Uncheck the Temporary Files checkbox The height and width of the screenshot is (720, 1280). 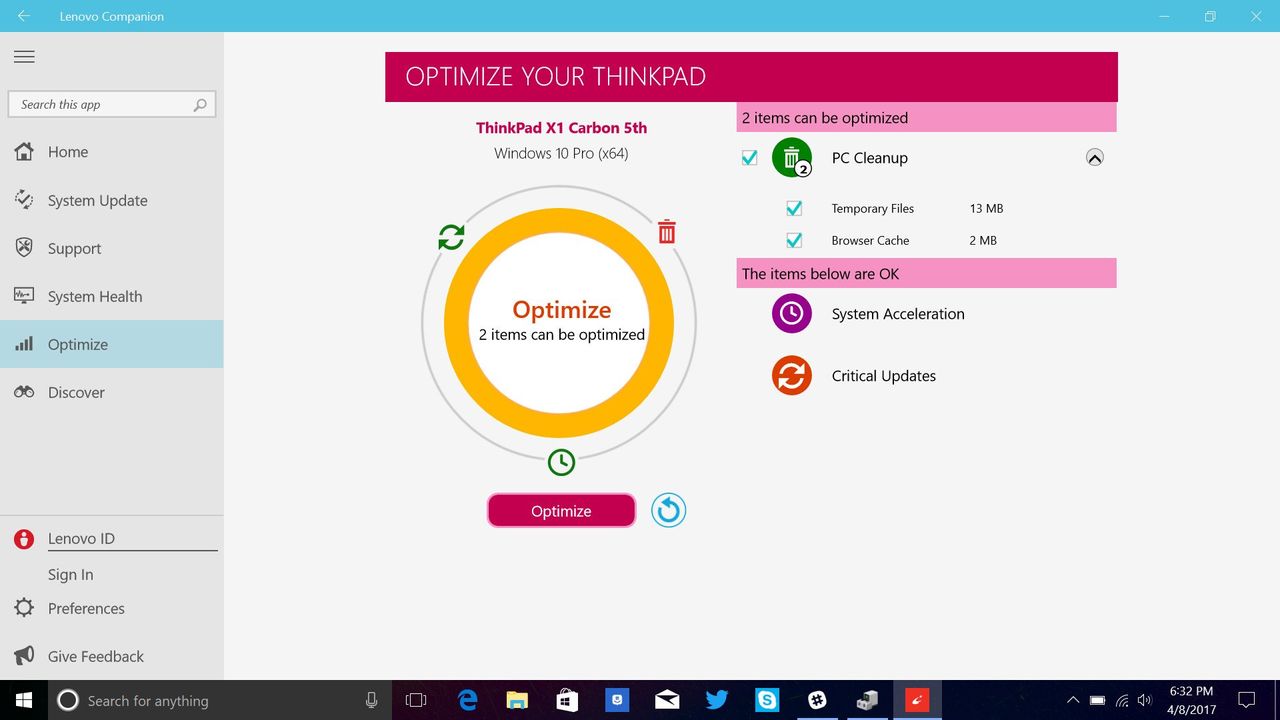pyautogui.click(x=794, y=209)
